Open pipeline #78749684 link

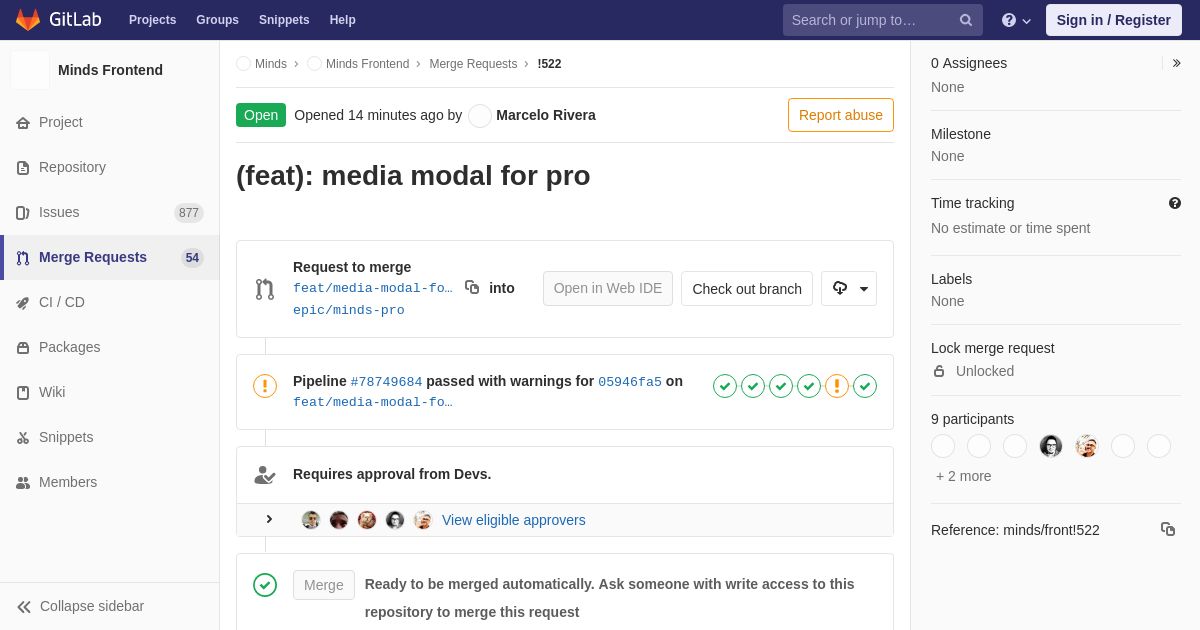point(386,382)
